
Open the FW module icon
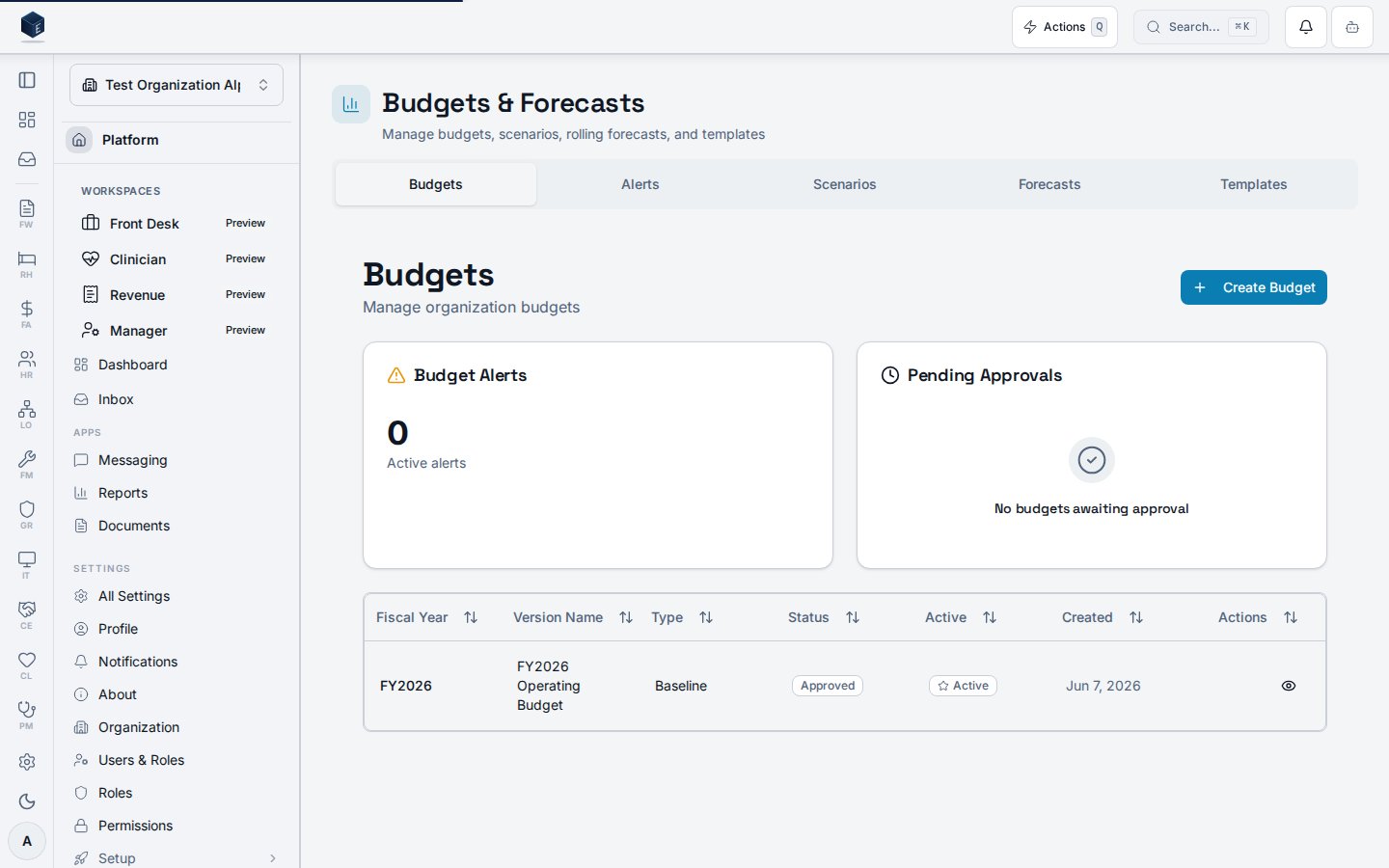[x=27, y=213]
